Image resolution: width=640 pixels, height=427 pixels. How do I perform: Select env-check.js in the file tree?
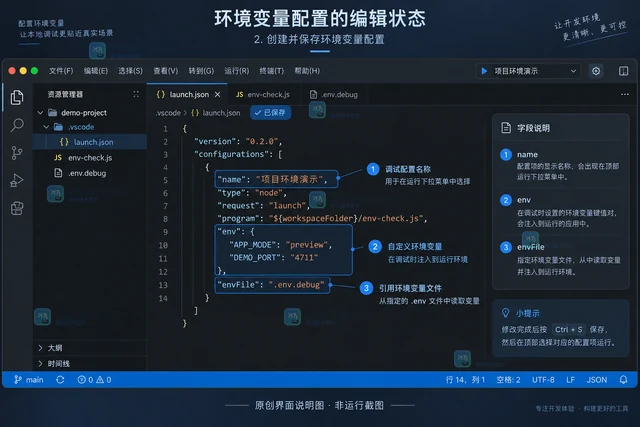click(90, 158)
